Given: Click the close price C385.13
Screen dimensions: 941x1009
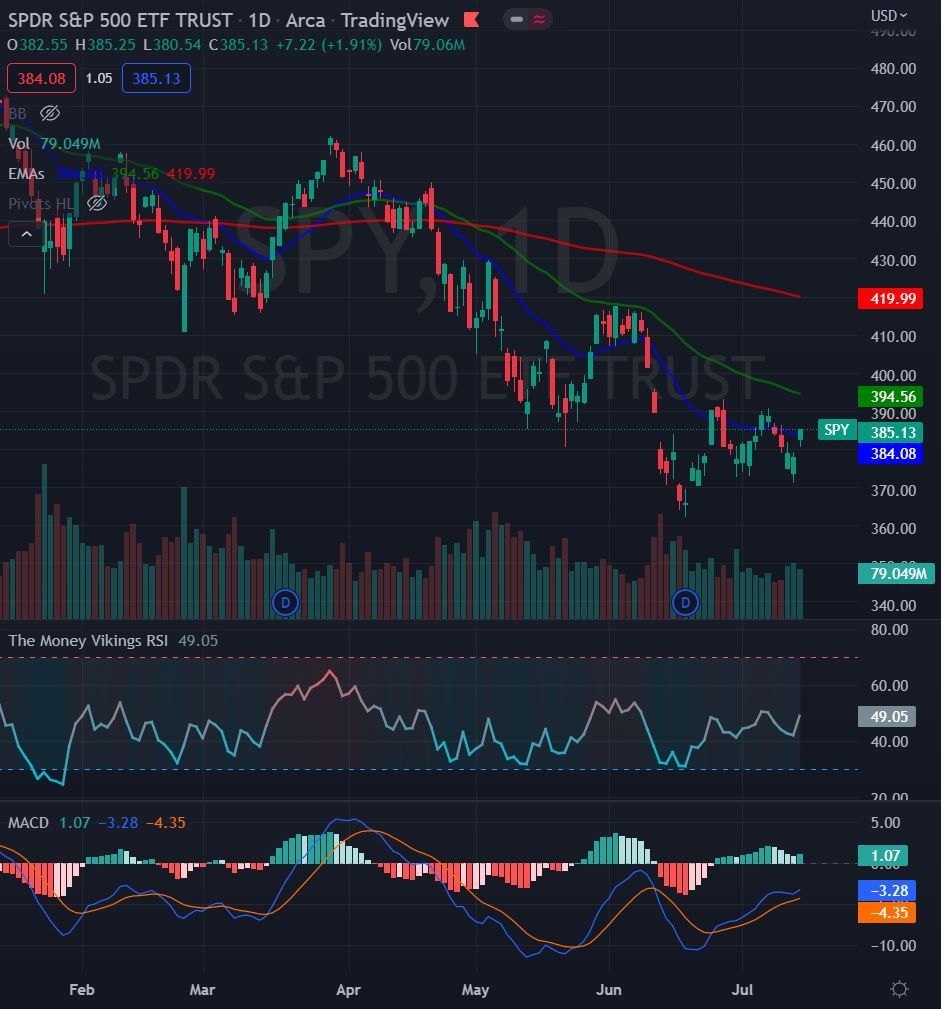Looking at the screenshot, I should 238,45.
